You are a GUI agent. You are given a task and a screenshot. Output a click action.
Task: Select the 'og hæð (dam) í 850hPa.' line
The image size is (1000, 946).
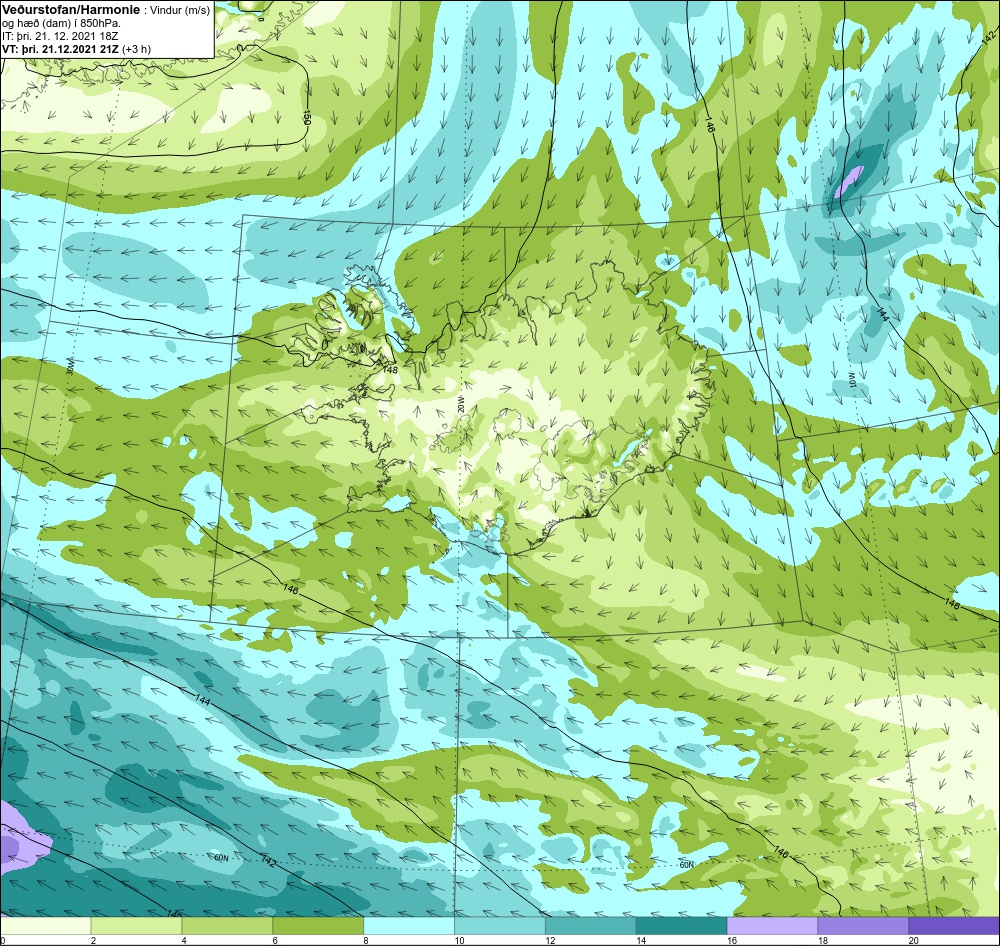click(61, 24)
